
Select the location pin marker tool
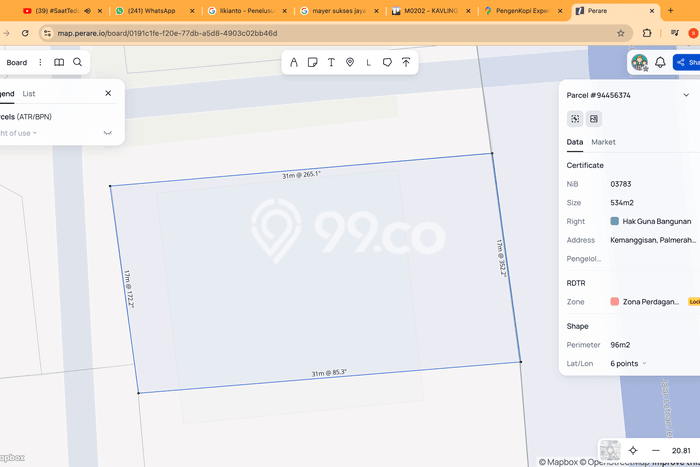350,63
